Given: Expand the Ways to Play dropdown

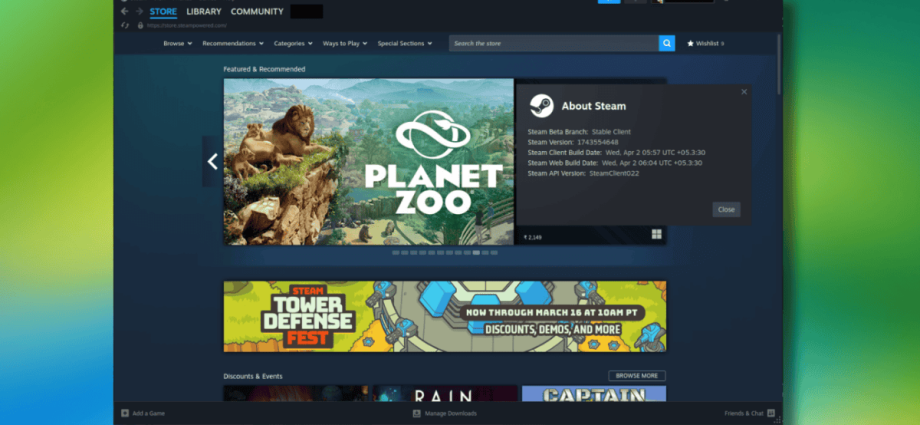Looking at the screenshot, I should click(345, 43).
